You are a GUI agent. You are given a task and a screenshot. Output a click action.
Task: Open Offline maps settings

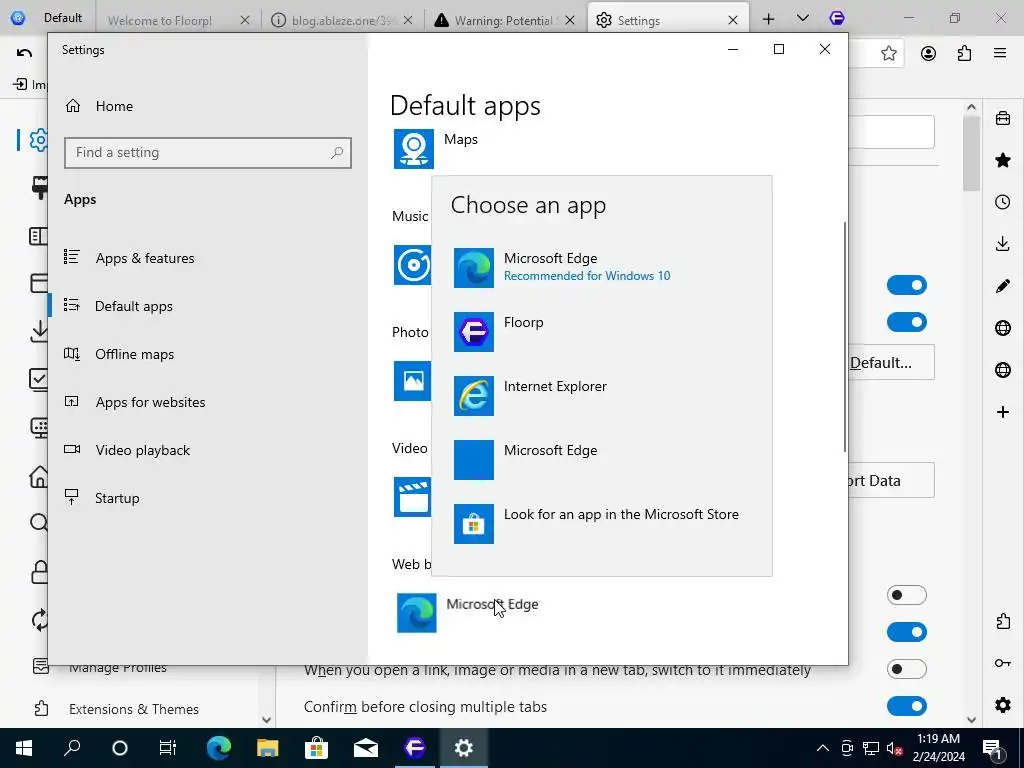click(119, 354)
